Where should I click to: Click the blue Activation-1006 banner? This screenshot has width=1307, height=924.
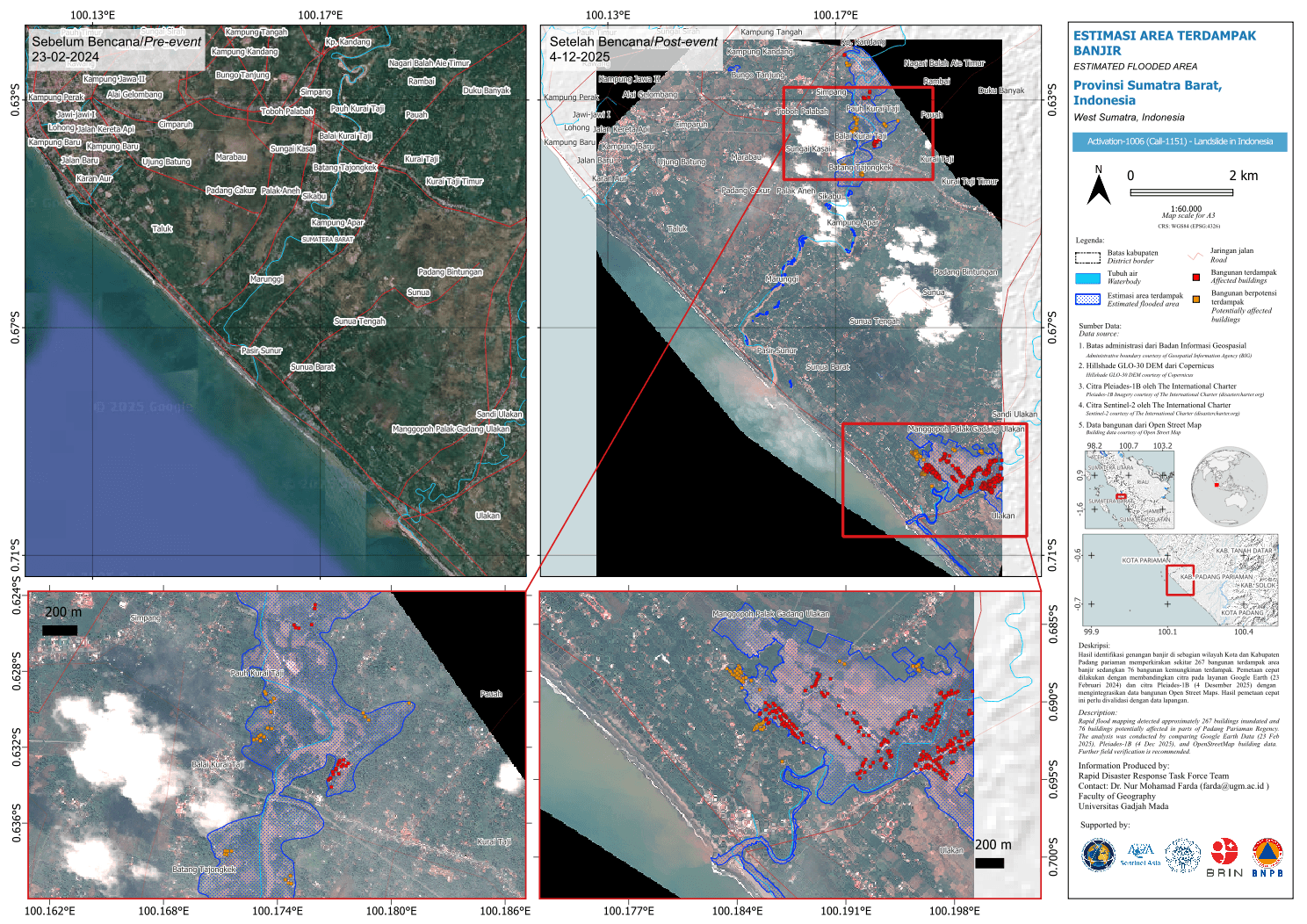(1180, 141)
